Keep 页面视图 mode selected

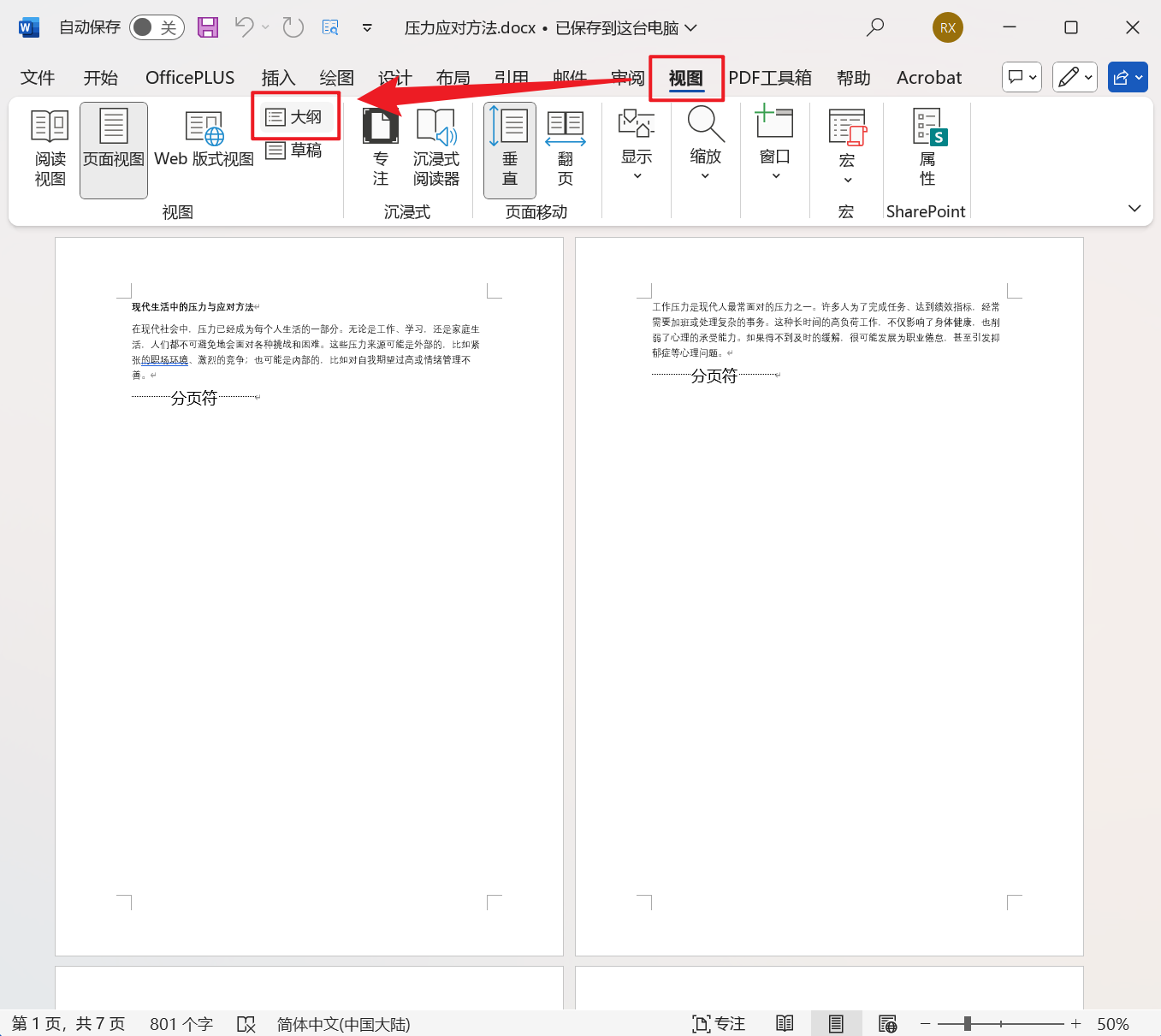tap(113, 147)
